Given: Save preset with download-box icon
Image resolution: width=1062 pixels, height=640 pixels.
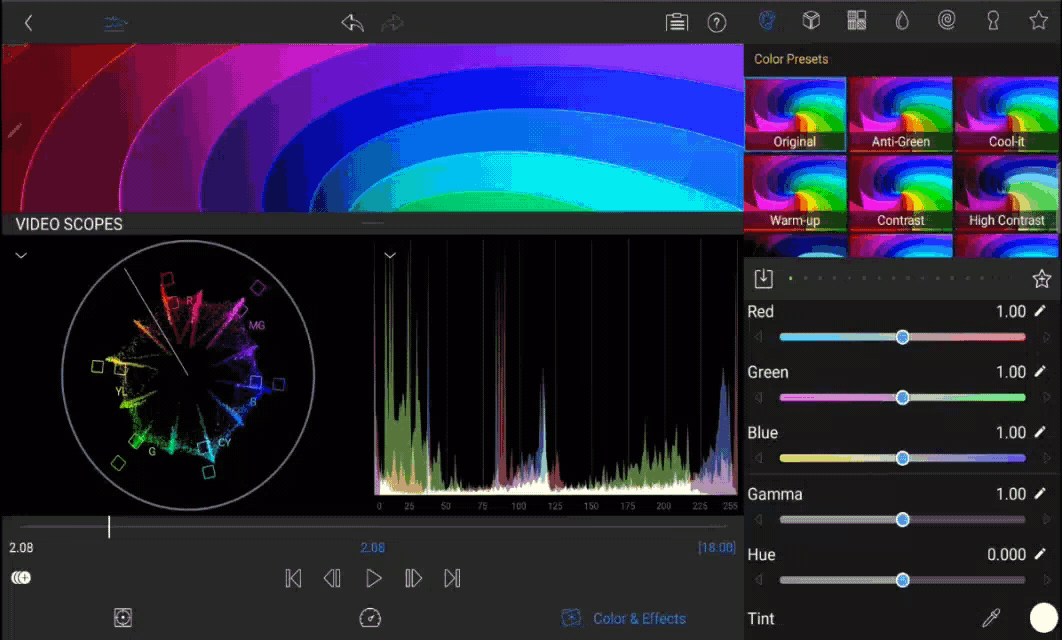Looking at the screenshot, I should (763, 278).
